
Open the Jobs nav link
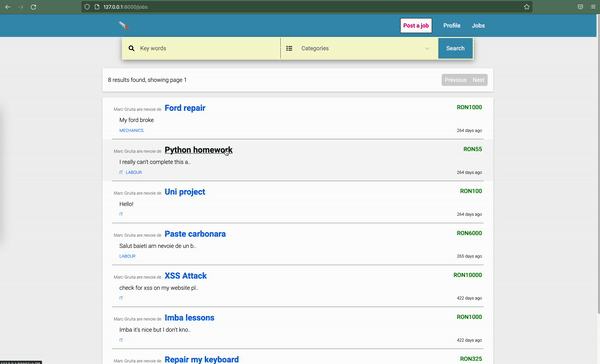pos(478,26)
